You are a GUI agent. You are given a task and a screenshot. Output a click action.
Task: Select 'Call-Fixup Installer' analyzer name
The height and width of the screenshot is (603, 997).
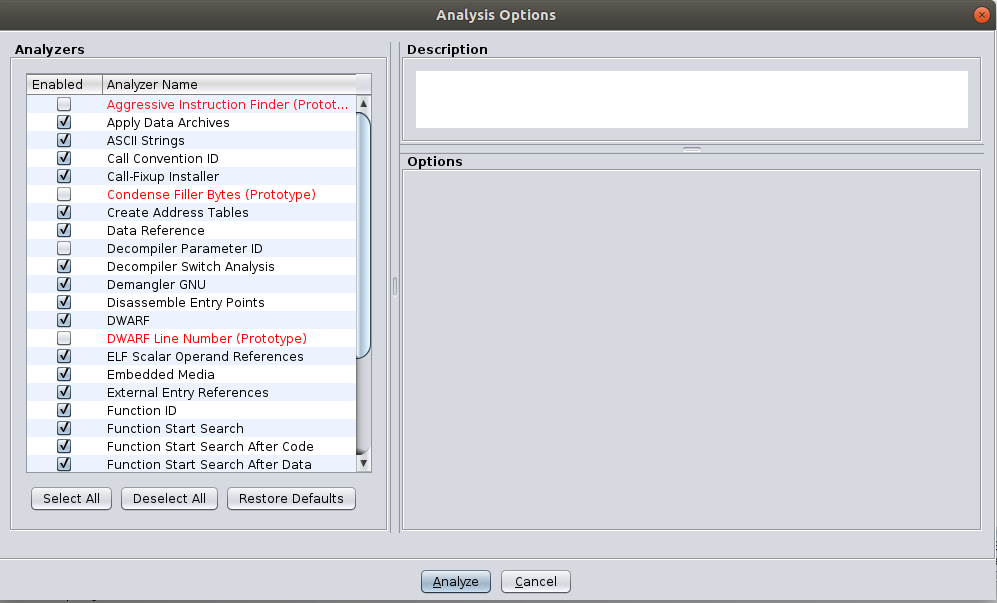point(163,176)
